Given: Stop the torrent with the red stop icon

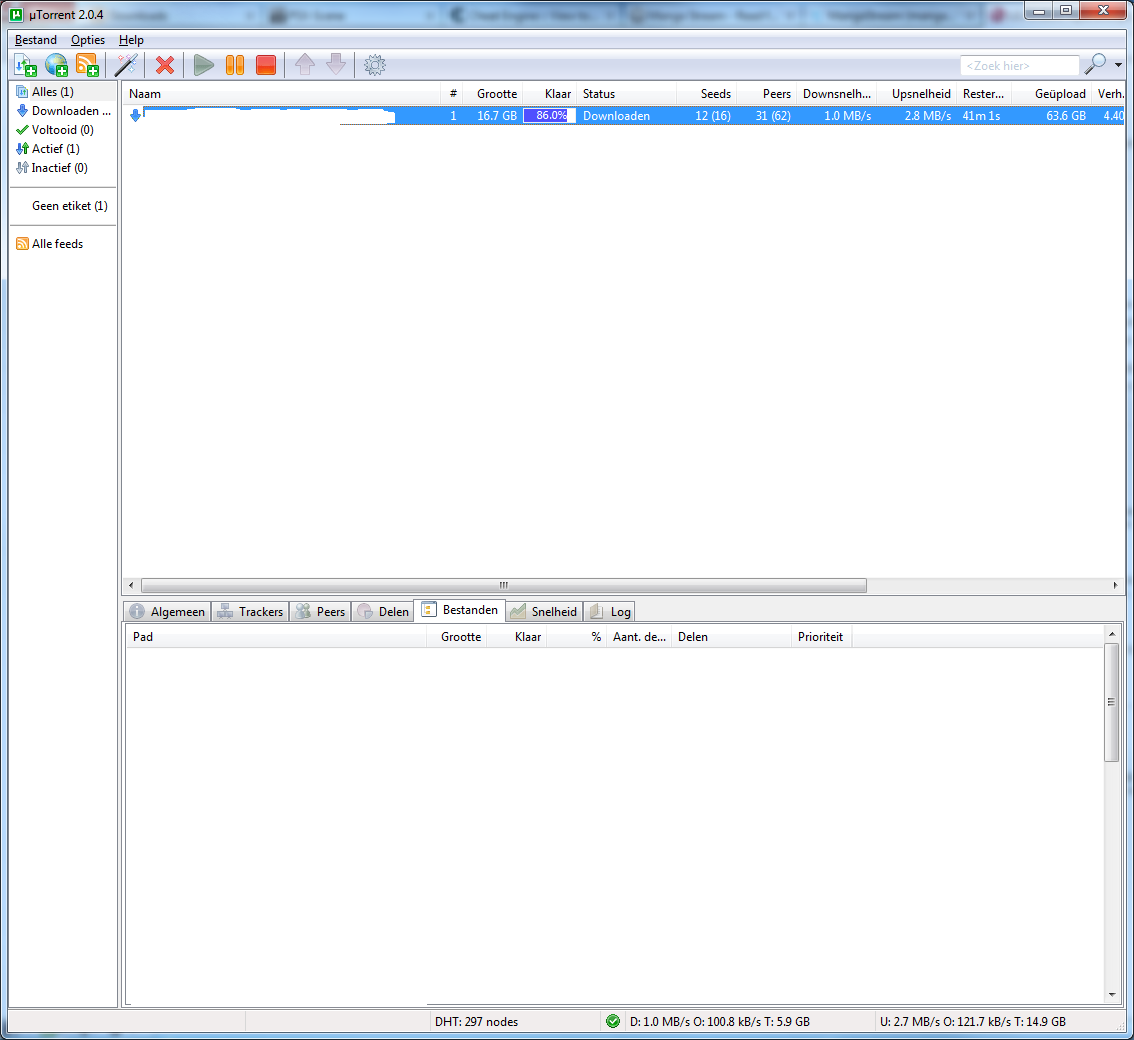Looking at the screenshot, I should [266, 65].
